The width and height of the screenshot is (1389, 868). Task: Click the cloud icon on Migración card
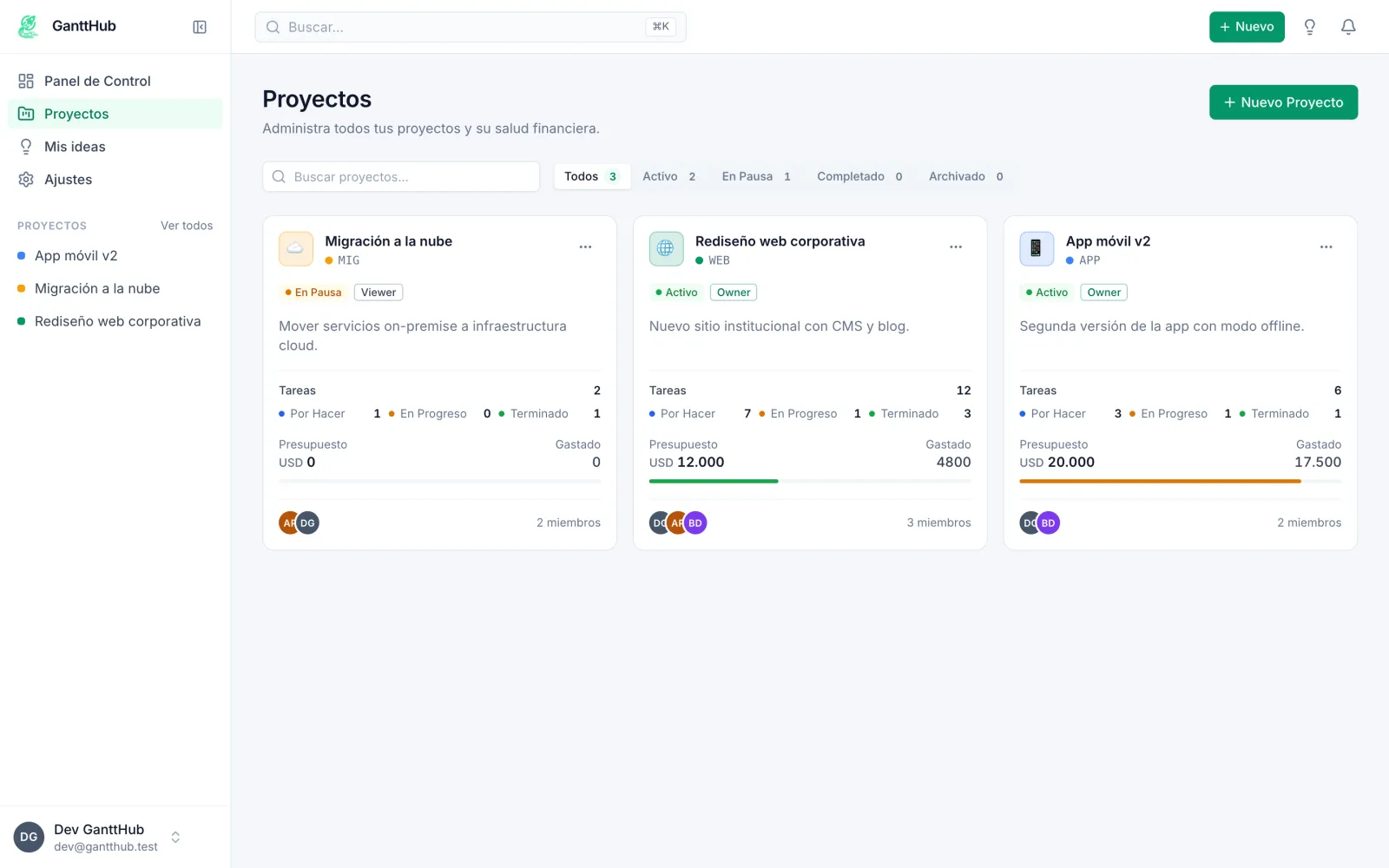296,249
